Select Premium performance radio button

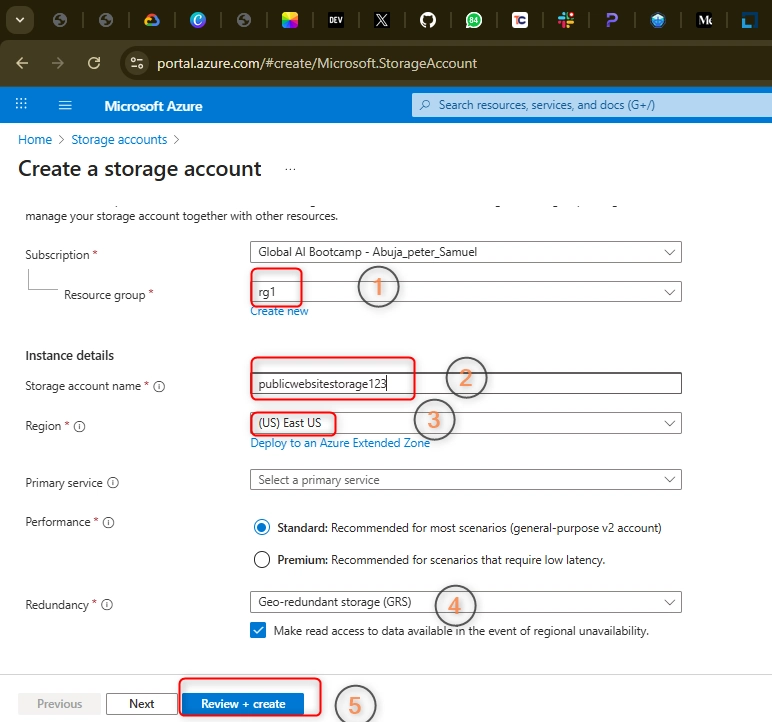coord(261,559)
